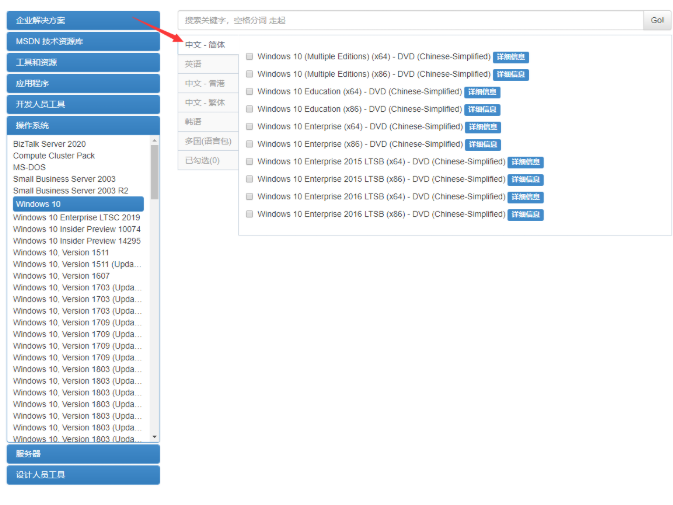Select MS-DOS in the operating systems list
This screenshot has width=673, height=505.
(30, 168)
